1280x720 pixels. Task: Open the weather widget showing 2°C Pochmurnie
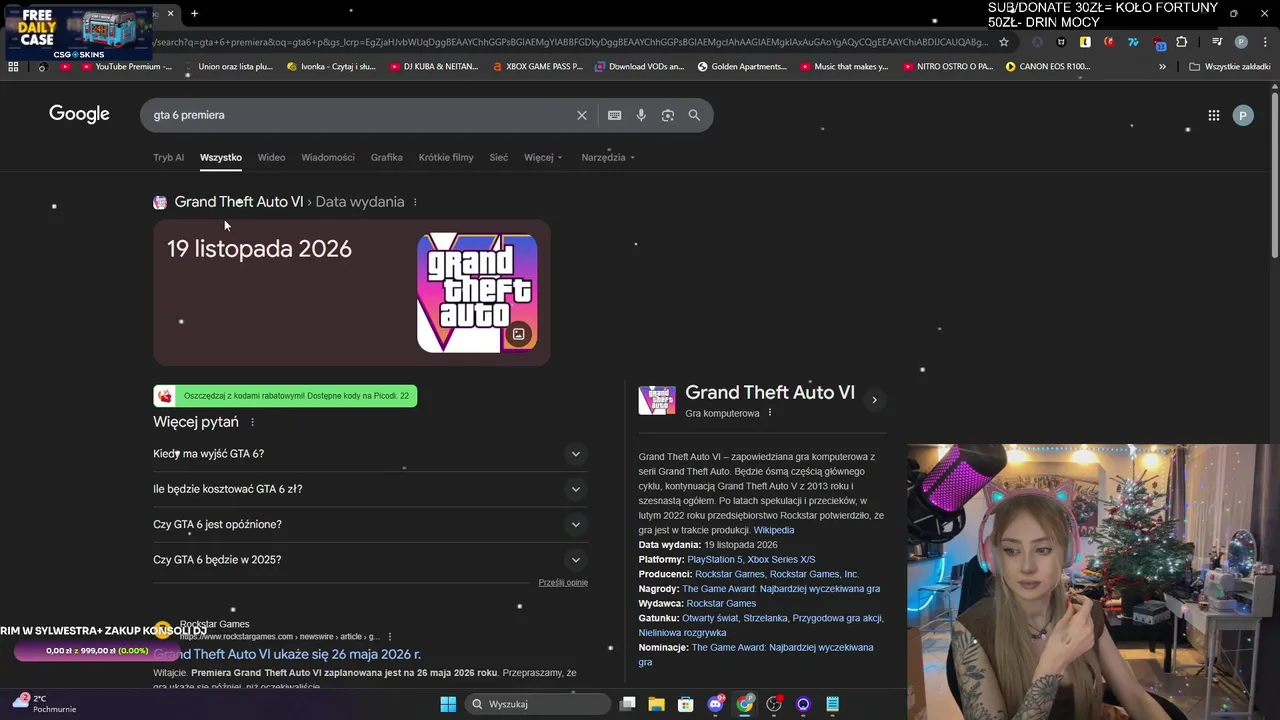click(45, 704)
